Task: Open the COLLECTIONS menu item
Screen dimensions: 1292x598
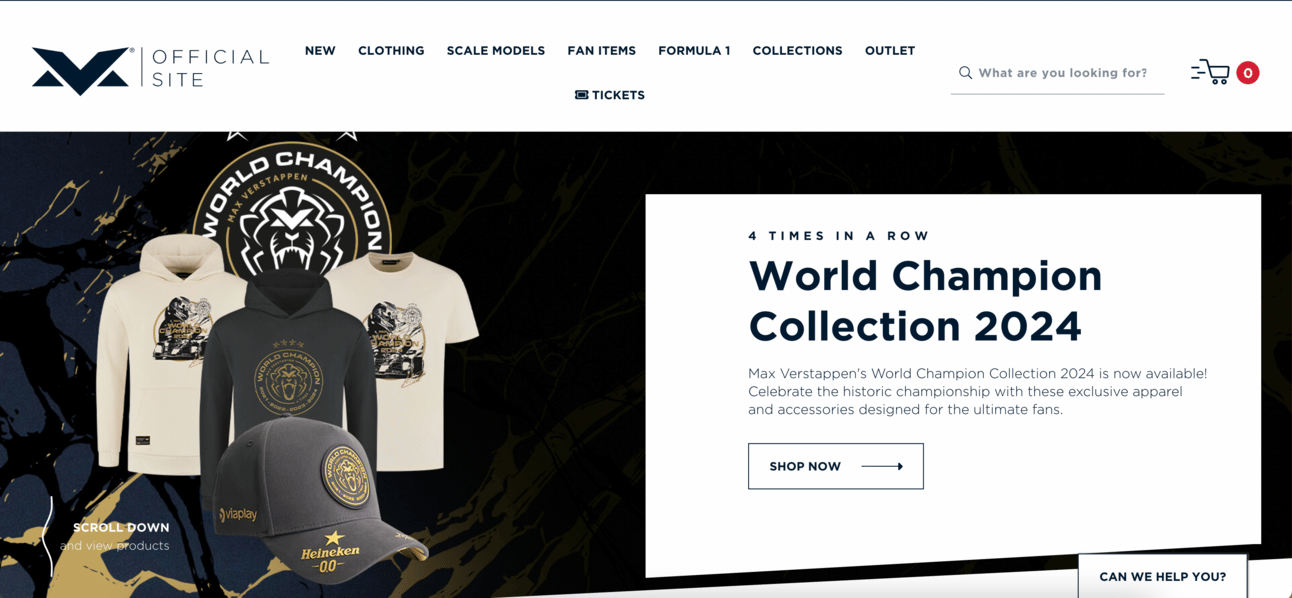Action: 797,51
